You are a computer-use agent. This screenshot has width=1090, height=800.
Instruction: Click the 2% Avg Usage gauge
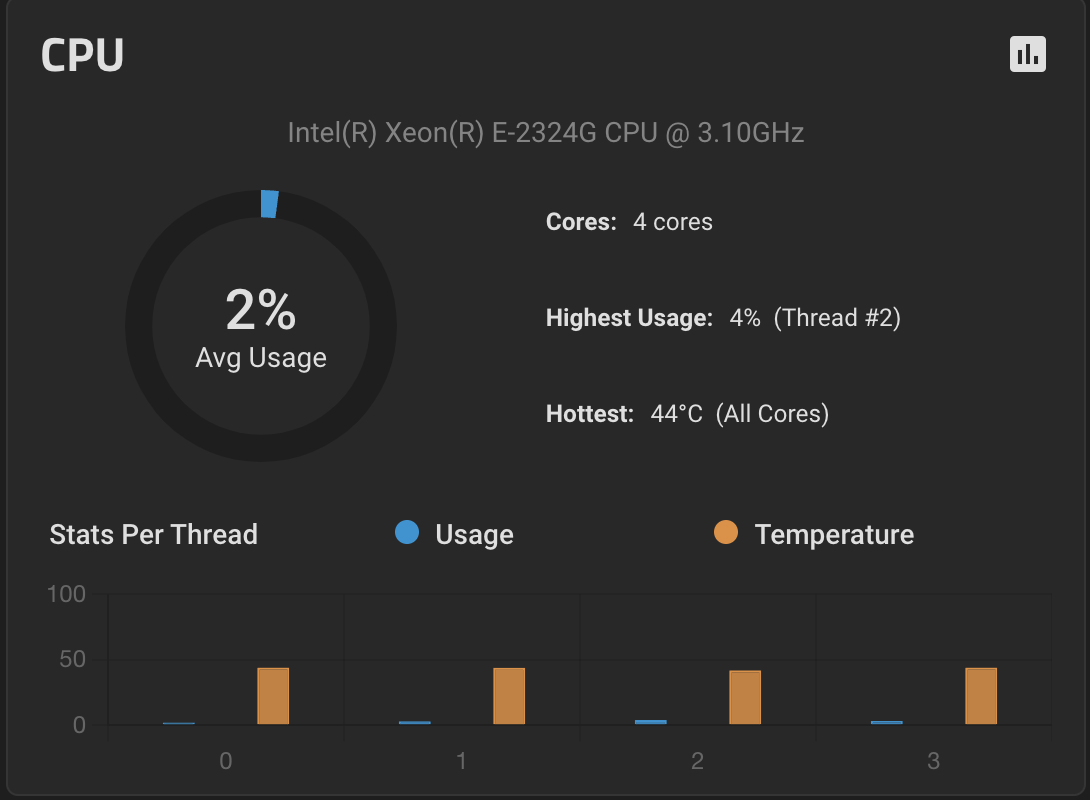261,325
